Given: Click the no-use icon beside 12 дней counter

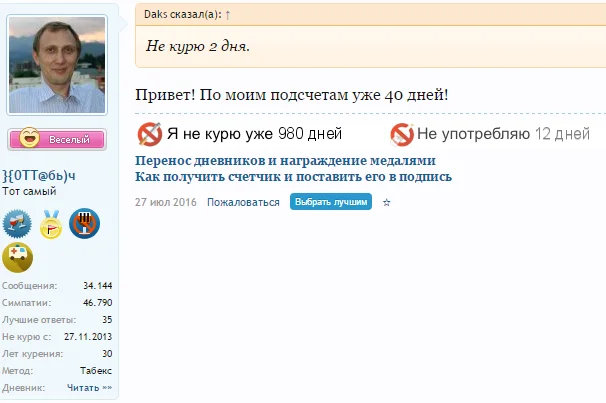Looking at the screenshot, I should click(402, 134).
